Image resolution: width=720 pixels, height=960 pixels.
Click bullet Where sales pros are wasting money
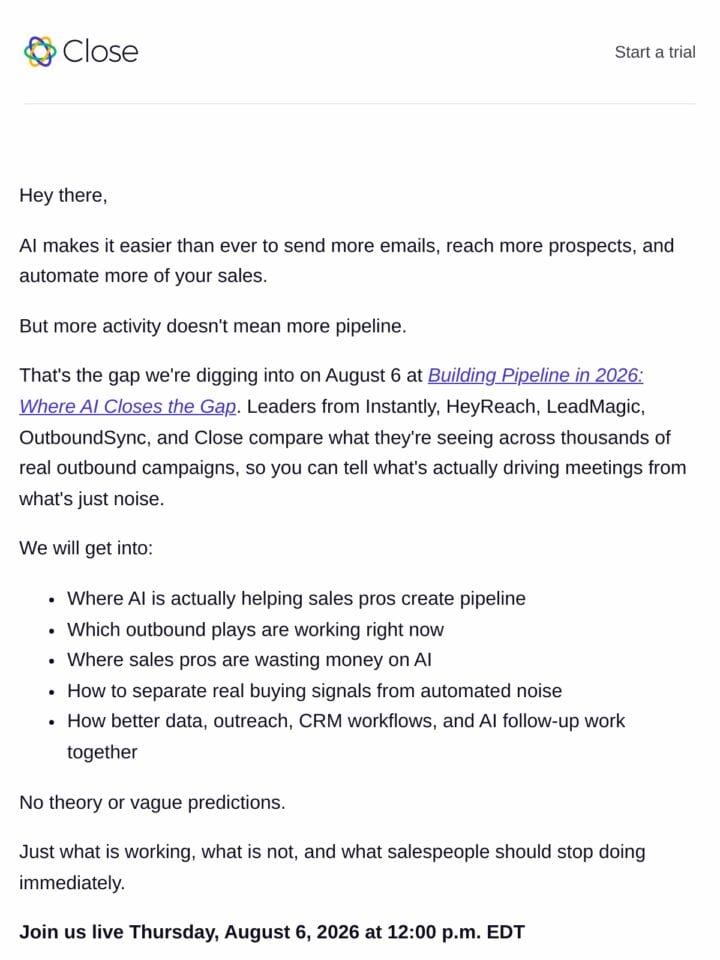tap(249, 660)
